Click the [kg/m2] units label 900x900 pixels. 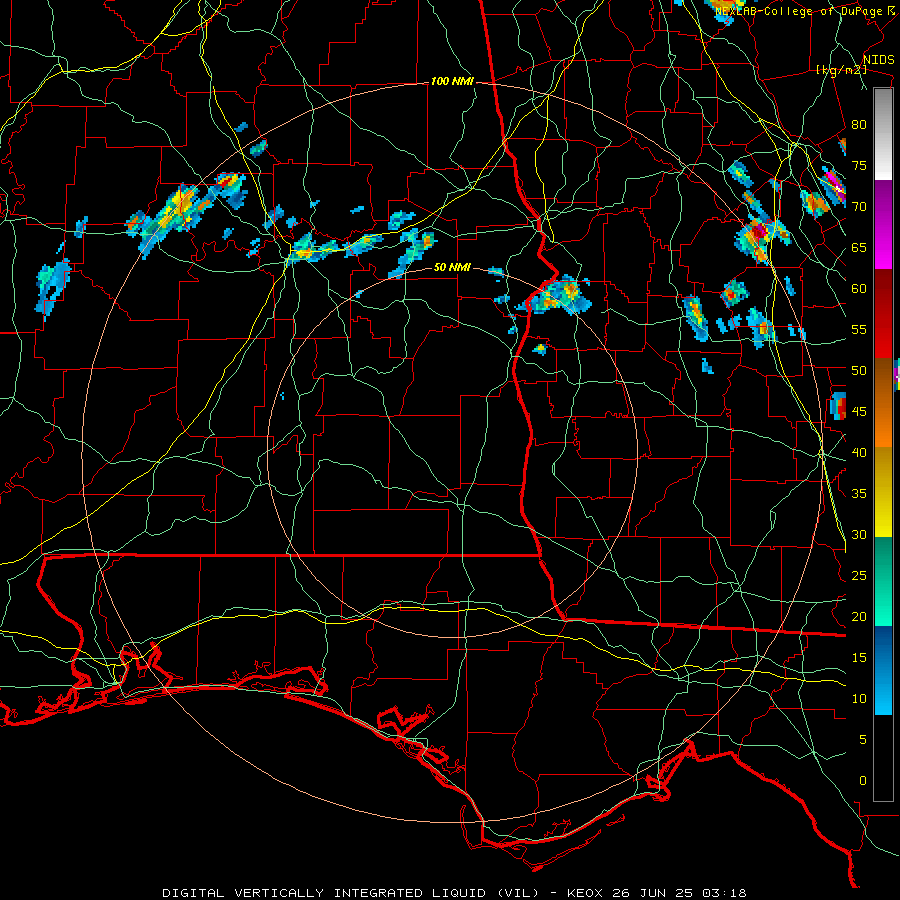(x=841, y=70)
